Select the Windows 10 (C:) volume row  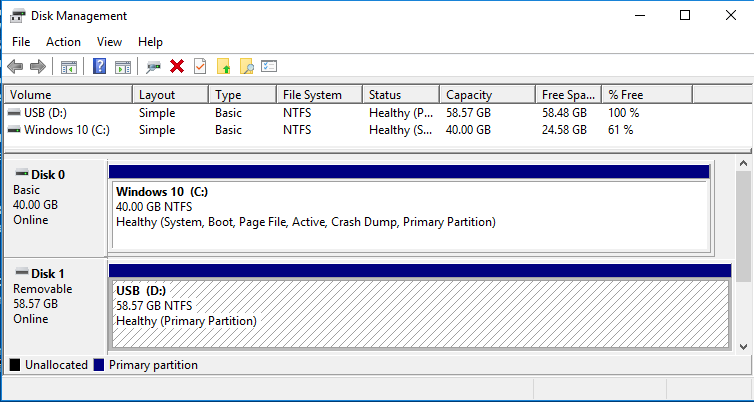pos(378,130)
